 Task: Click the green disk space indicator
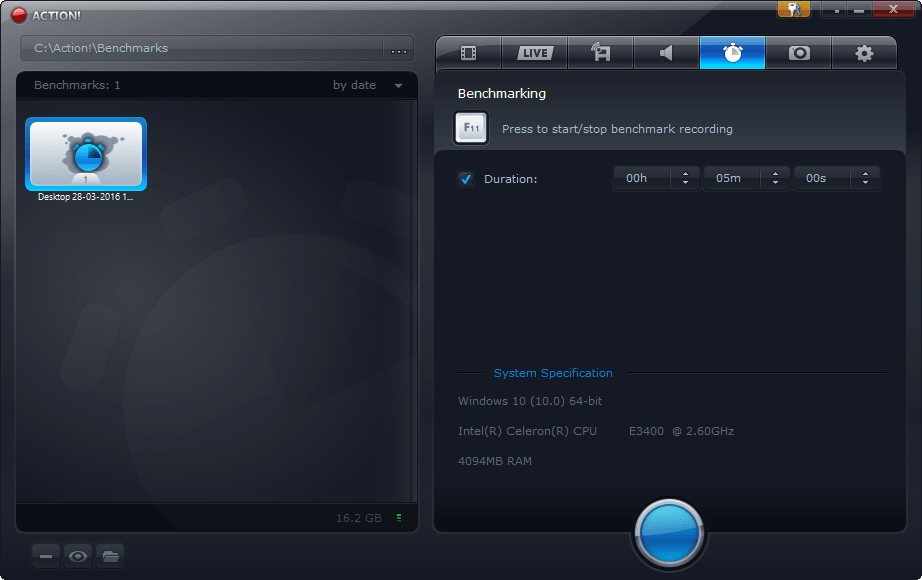399,518
